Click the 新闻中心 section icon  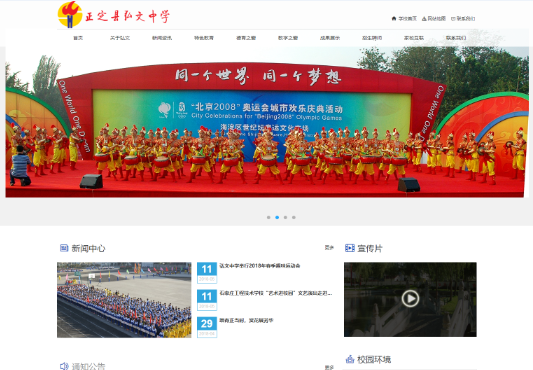[64, 248]
